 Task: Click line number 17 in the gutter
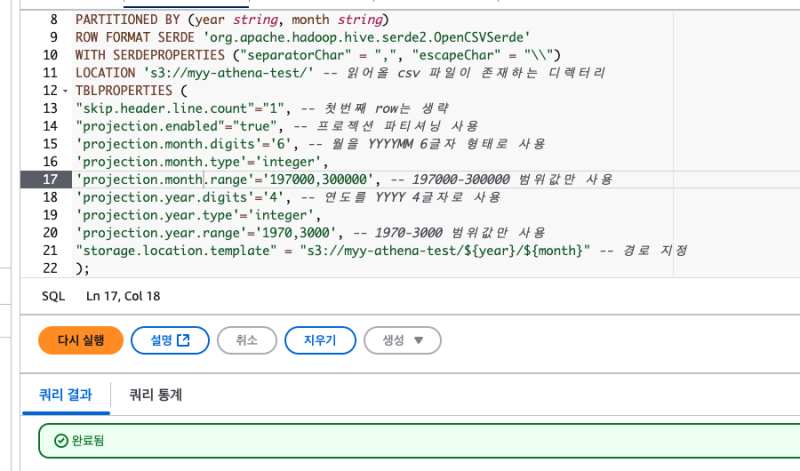[x=49, y=180]
